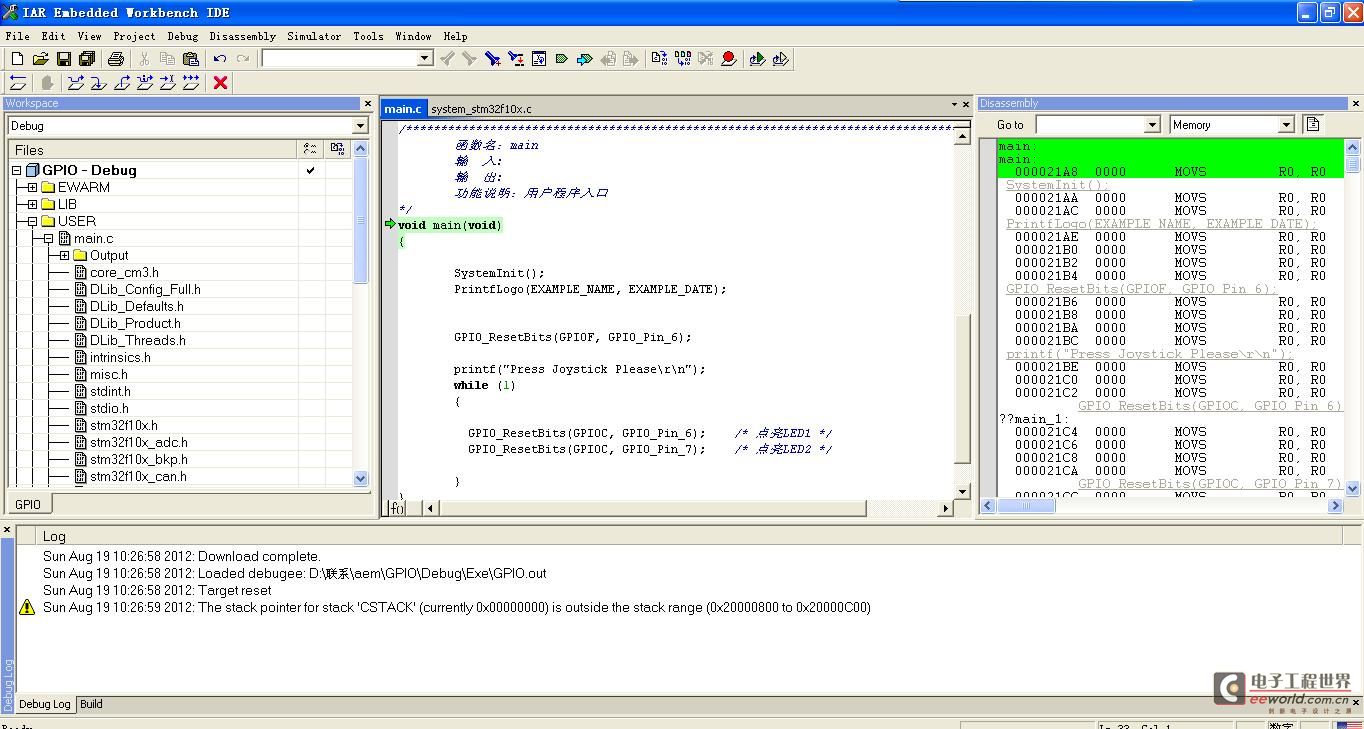Close the Workspace panel

(x=367, y=103)
